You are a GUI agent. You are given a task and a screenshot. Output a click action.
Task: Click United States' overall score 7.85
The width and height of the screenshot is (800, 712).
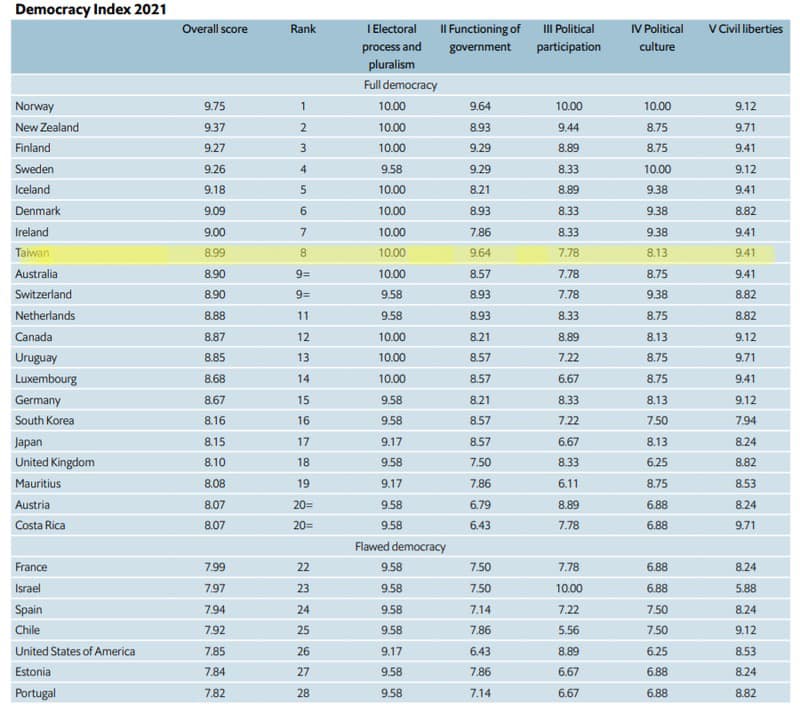(x=215, y=652)
